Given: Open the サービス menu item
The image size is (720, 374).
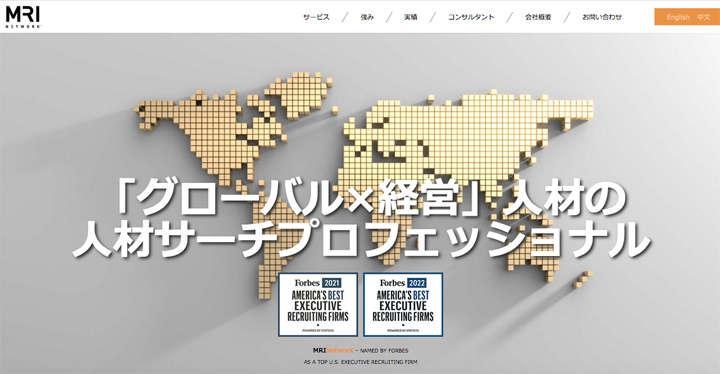Looking at the screenshot, I should tap(316, 17).
